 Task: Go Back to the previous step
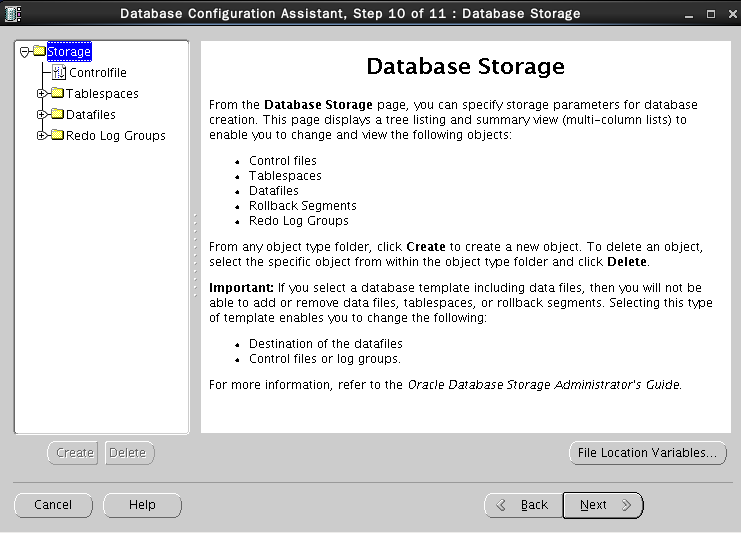522,505
